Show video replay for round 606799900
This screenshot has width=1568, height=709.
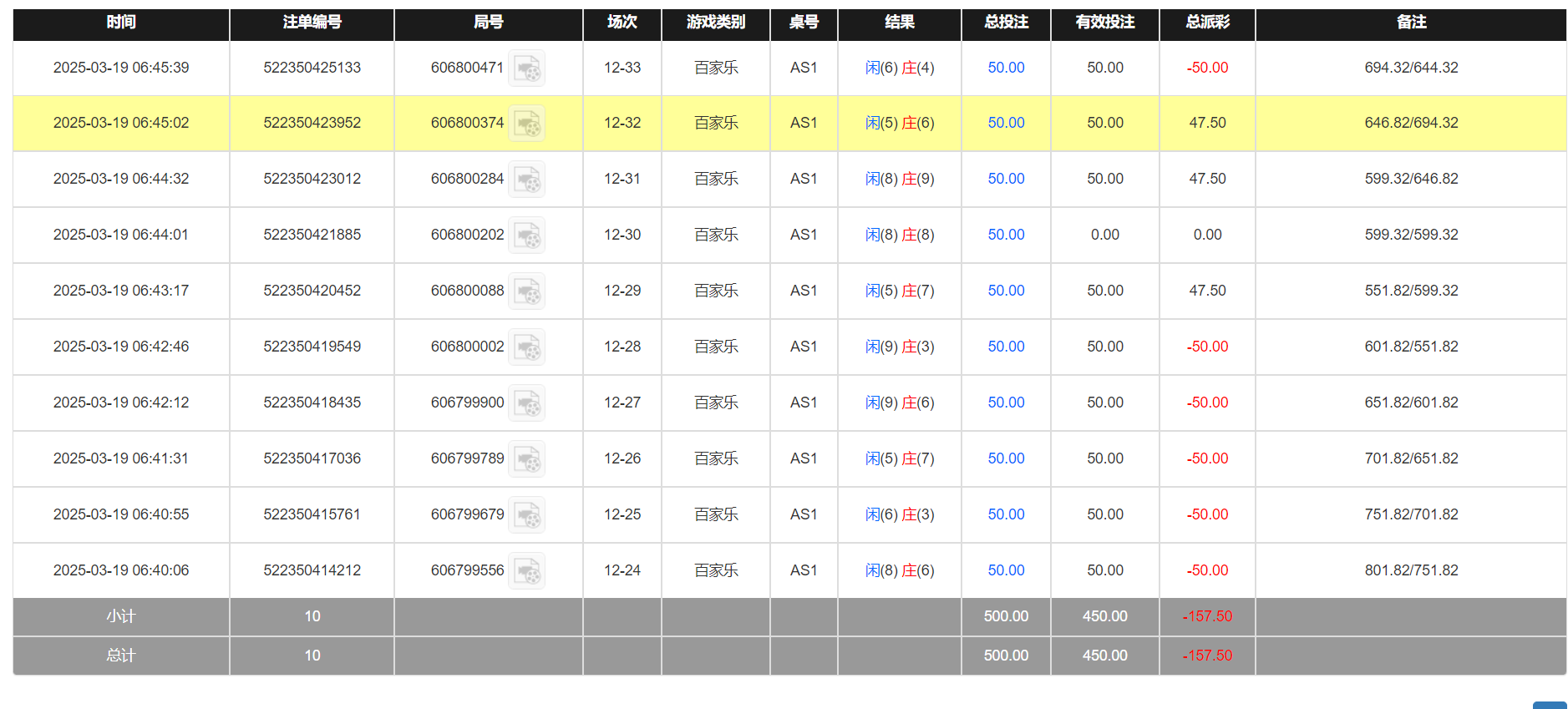526,403
